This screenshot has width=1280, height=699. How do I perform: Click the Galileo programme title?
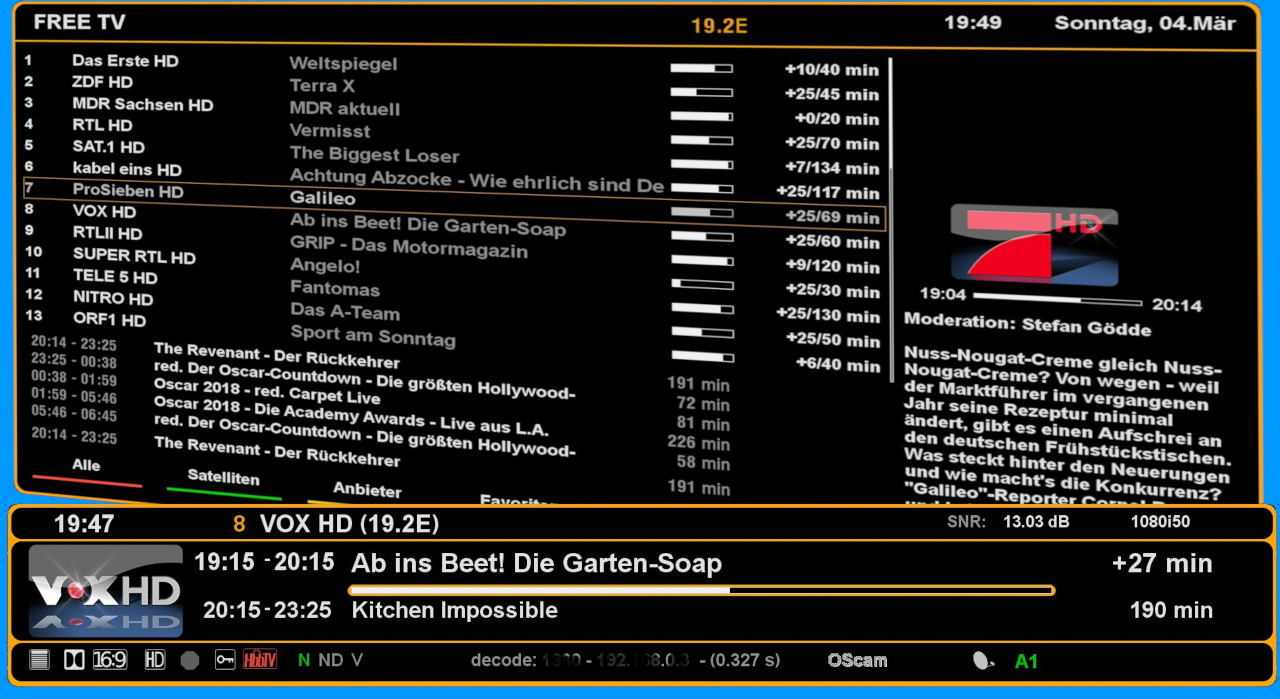pyautogui.click(x=322, y=198)
